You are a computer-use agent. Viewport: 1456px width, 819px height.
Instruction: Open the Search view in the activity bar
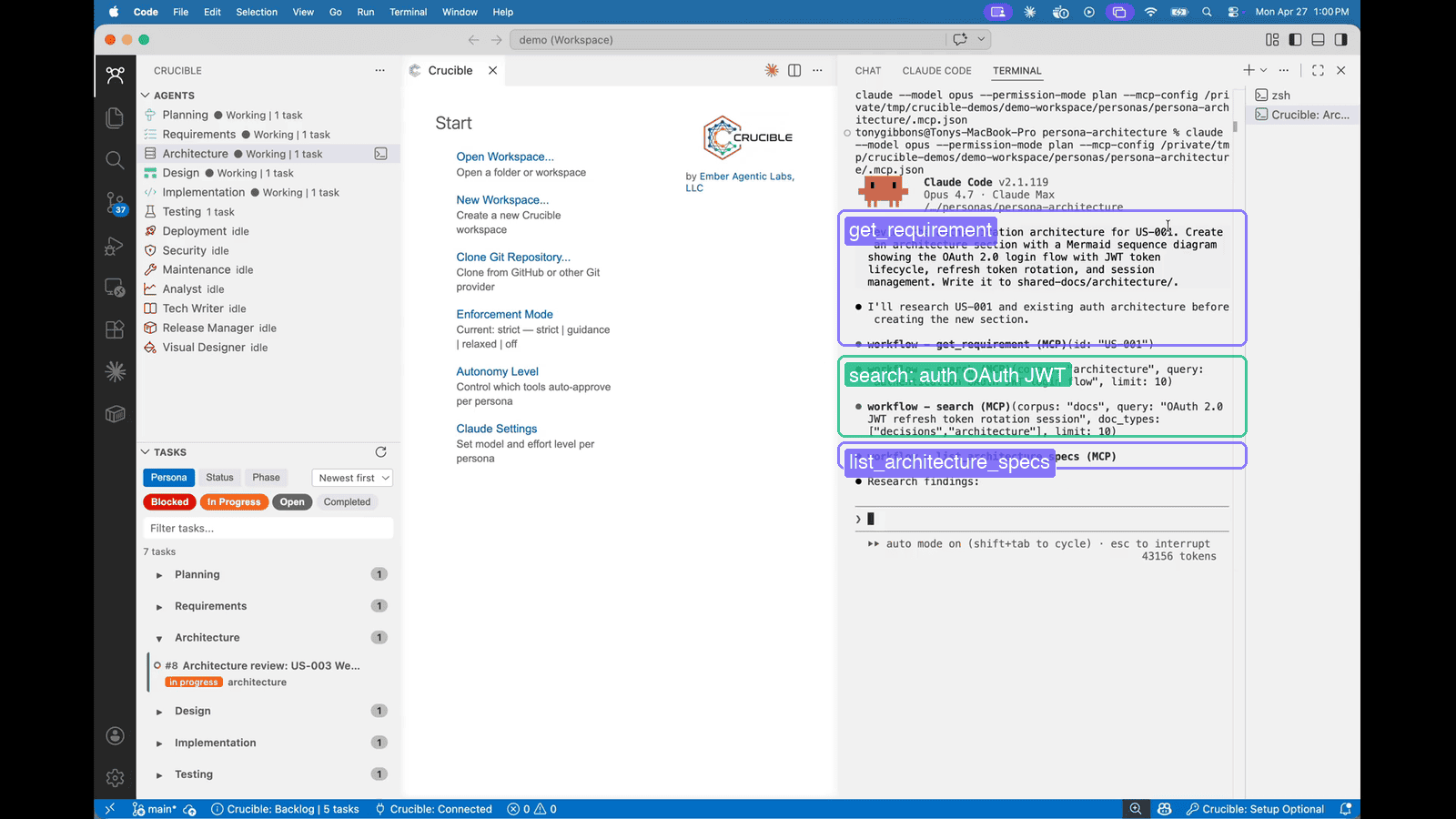point(115,160)
